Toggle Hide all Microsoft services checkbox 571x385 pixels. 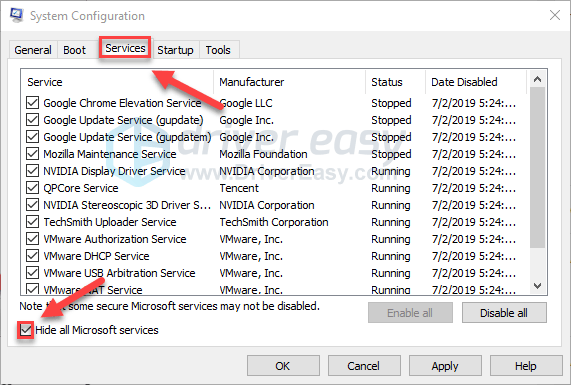[x=26, y=330]
